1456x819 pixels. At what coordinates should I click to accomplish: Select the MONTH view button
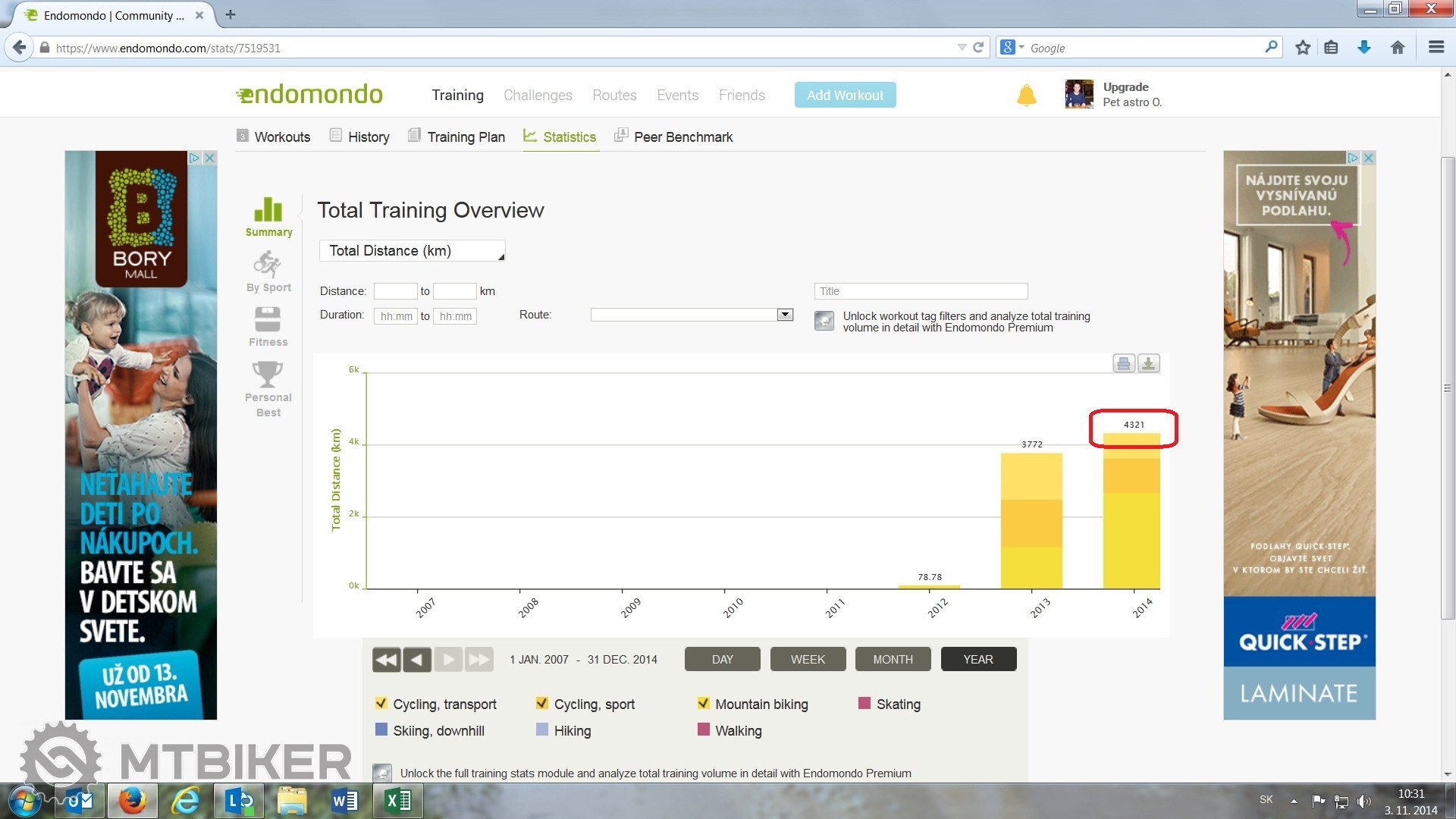(893, 660)
